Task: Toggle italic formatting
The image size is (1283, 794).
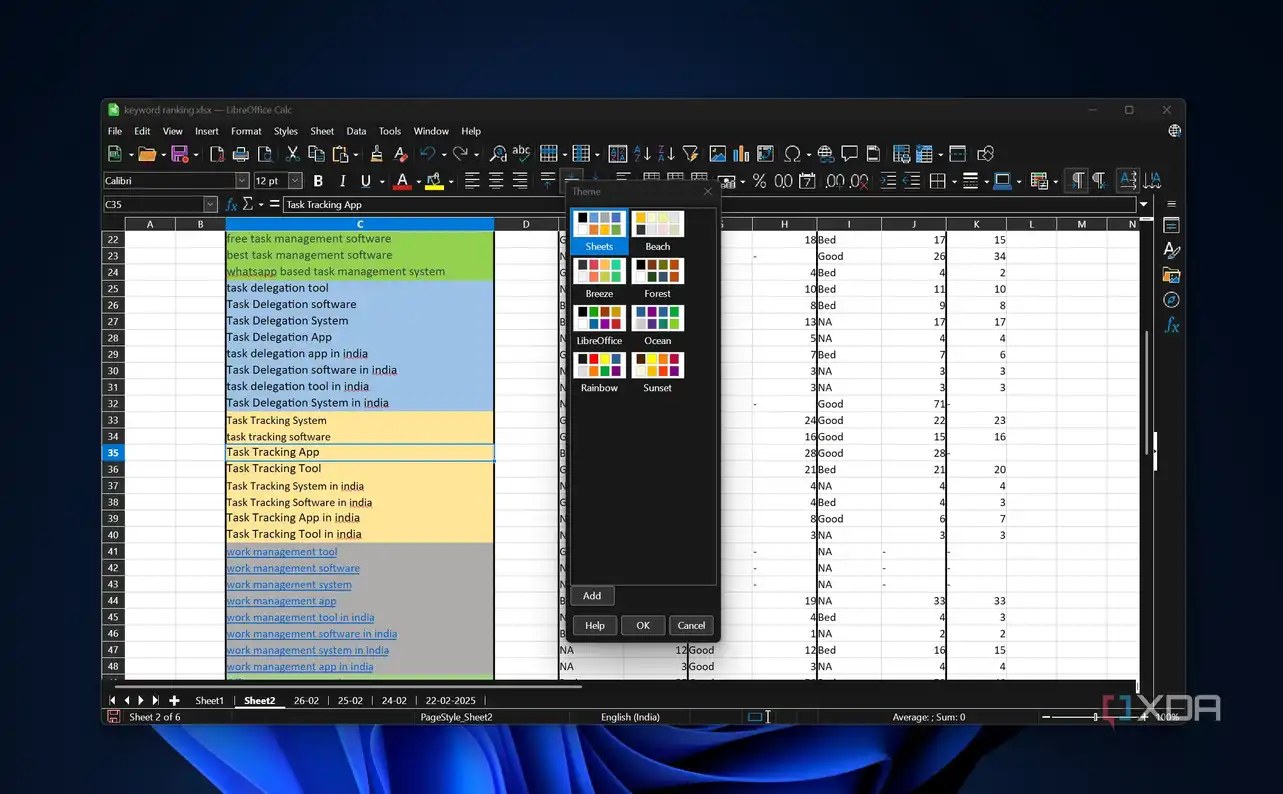Action: click(x=342, y=181)
